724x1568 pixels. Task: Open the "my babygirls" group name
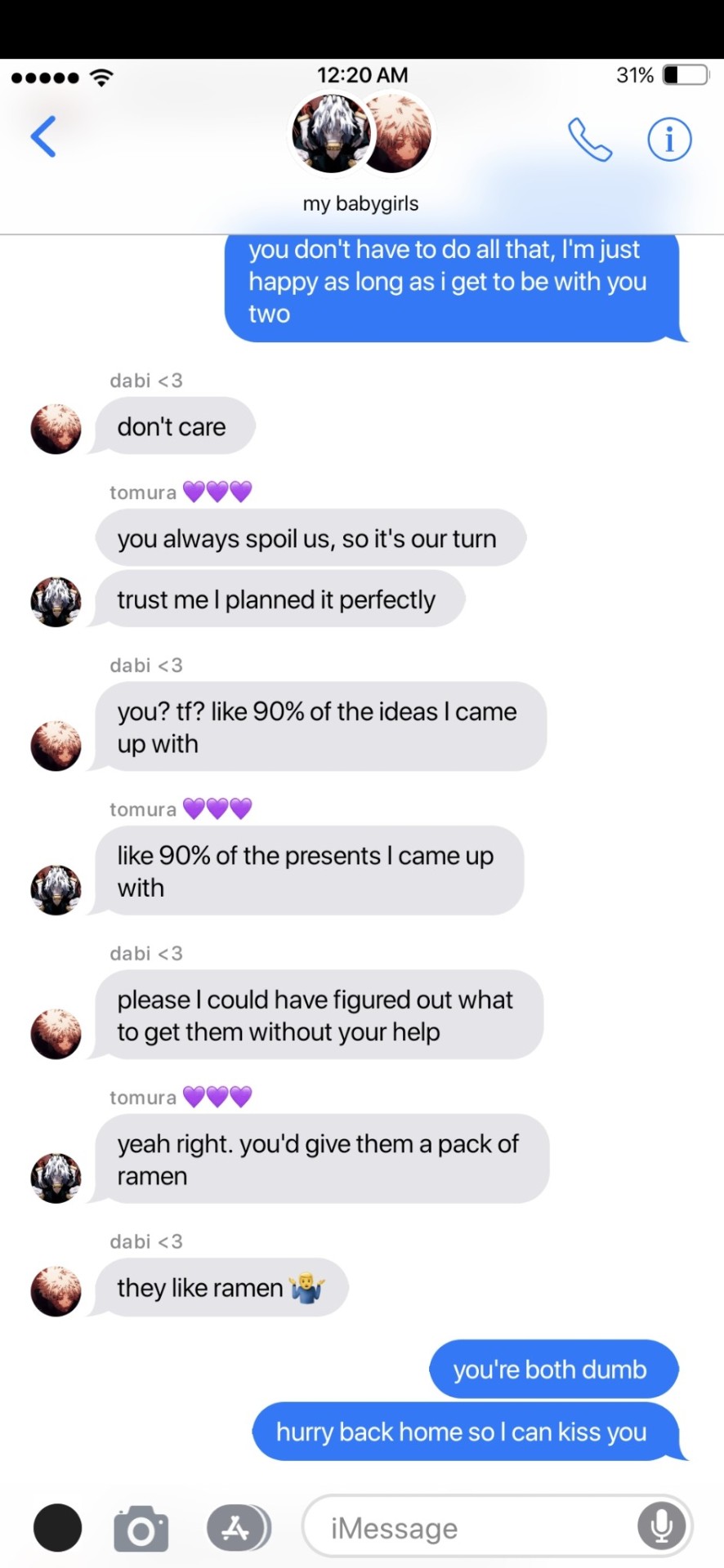[361, 203]
